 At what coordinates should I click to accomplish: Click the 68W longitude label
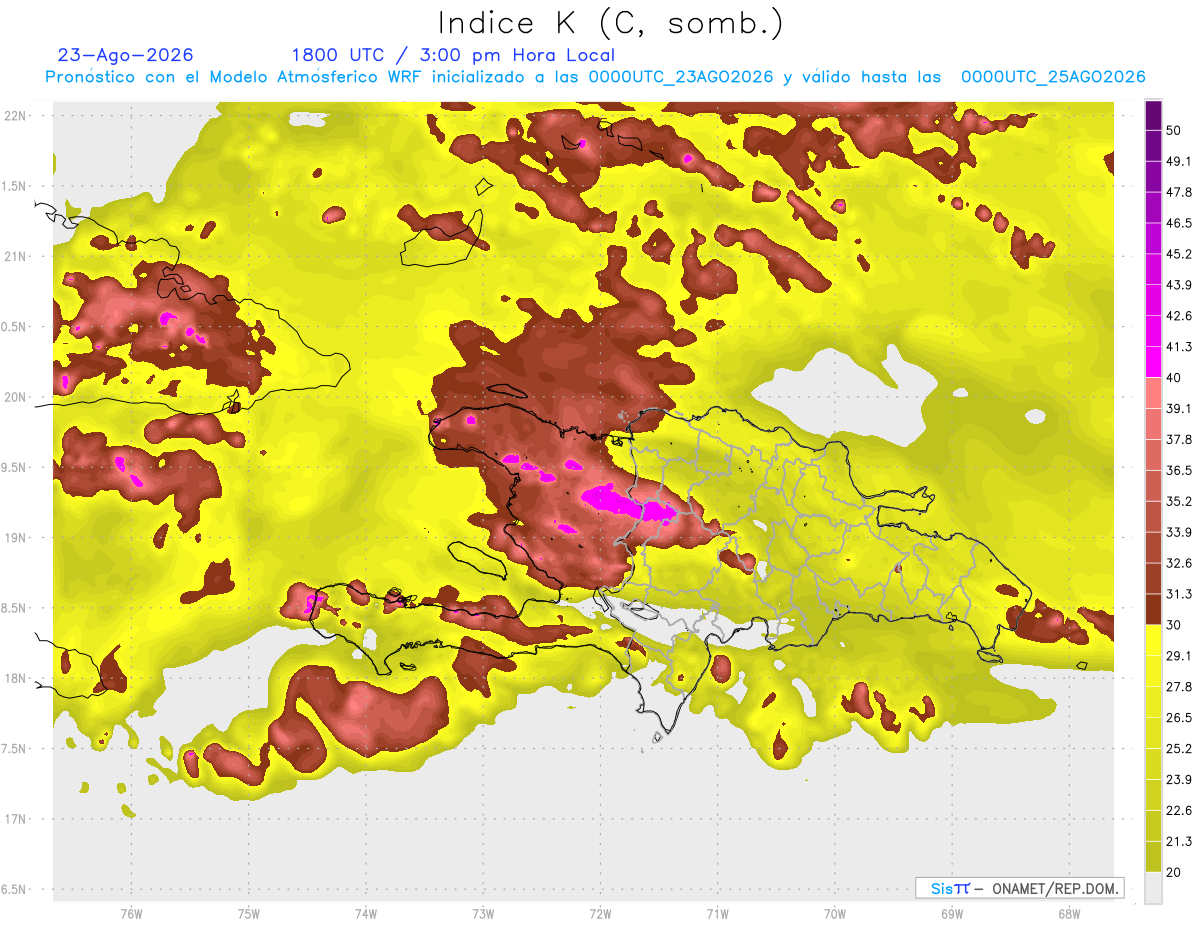(x=1069, y=913)
